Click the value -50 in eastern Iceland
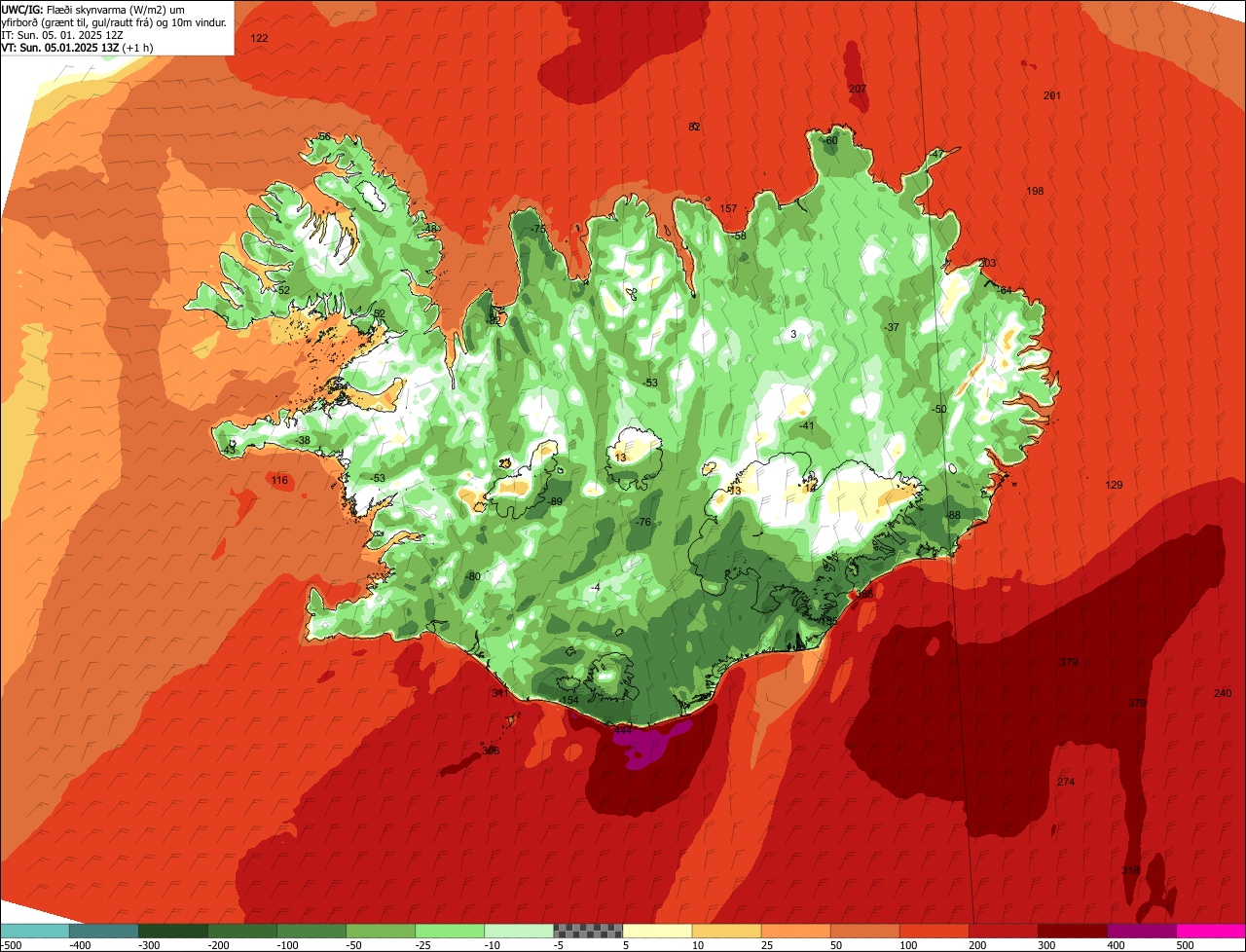Image resolution: width=1246 pixels, height=952 pixels. coord(938,409)
